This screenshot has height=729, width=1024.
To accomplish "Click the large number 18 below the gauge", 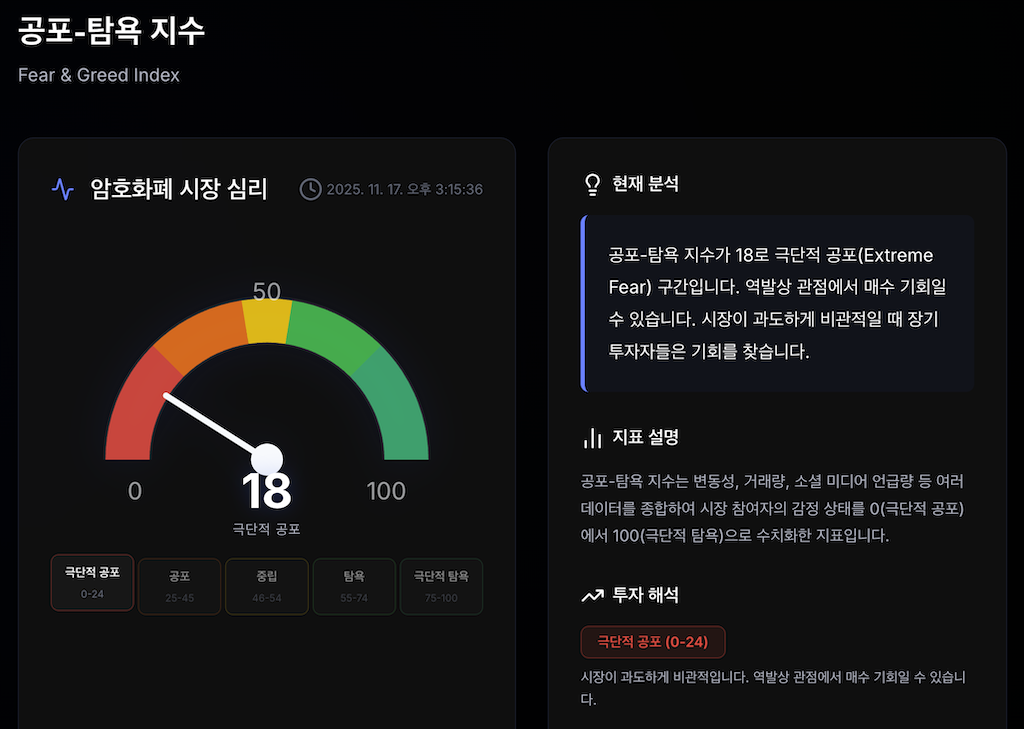I will click(x=266, y=492).
